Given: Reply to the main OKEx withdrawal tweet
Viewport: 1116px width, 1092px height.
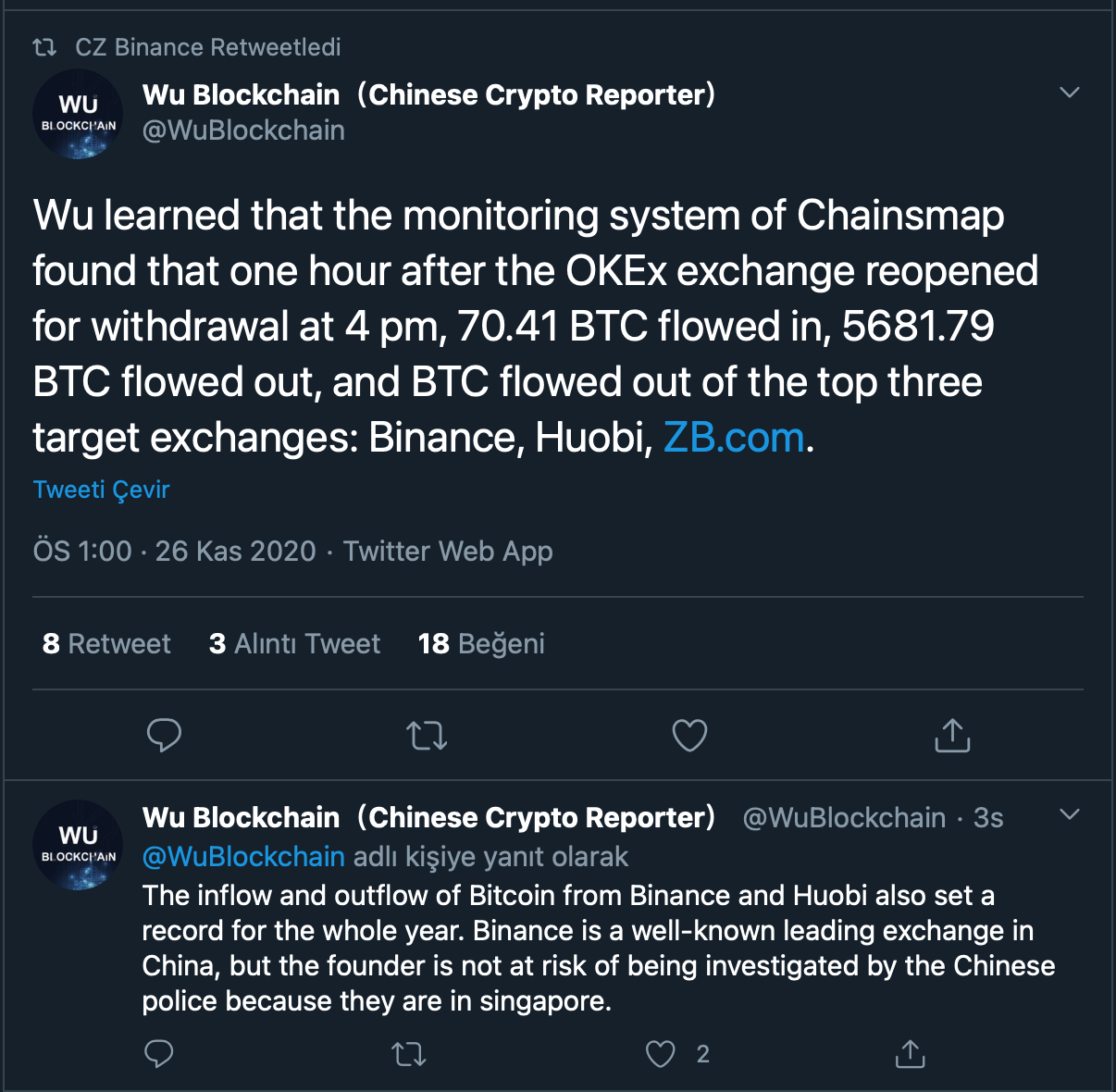Looking at the screenshot, I should click(x=164, y=736).
